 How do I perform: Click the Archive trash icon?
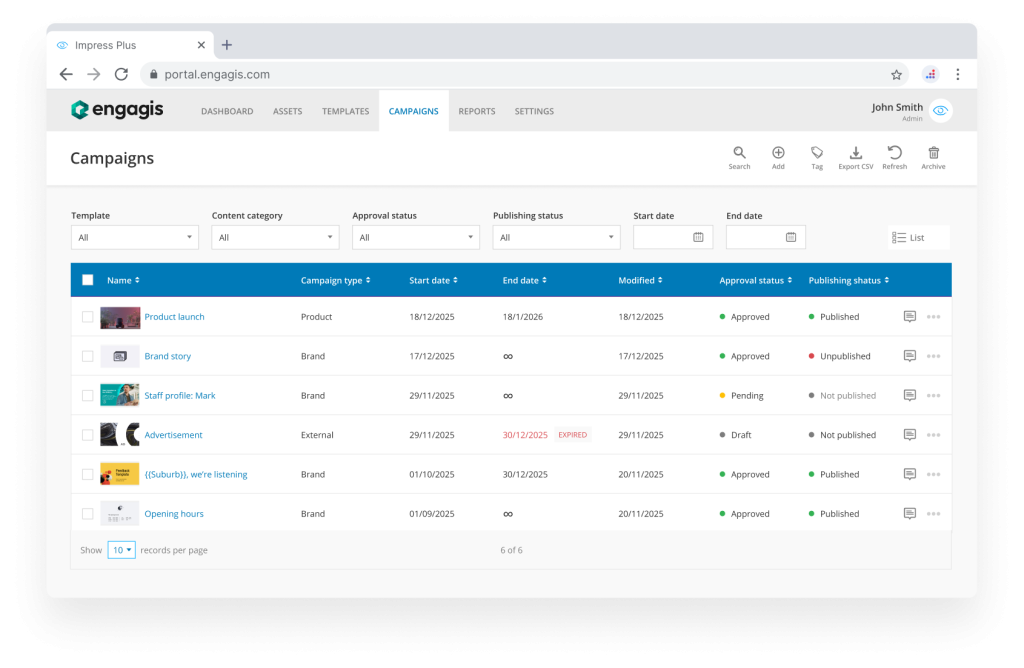[933, 154]
